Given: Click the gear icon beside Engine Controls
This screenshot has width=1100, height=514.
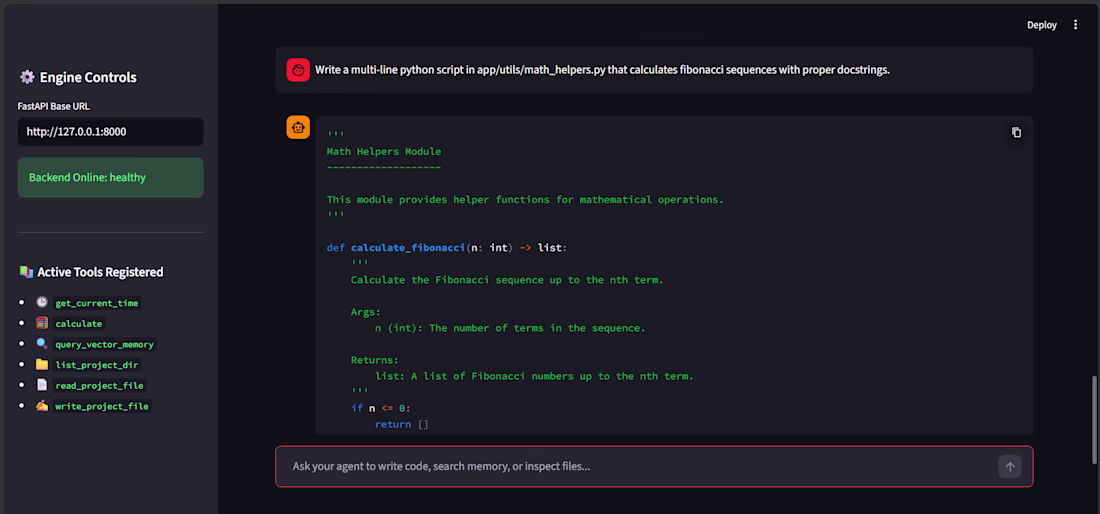Looking at the screenshot, I should (x=27, y=77).
